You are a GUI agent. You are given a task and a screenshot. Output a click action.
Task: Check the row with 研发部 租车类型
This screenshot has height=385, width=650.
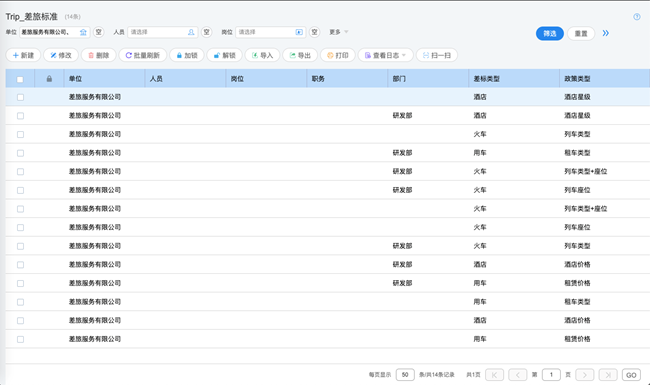pyautogui.click(x=20, y=153)
